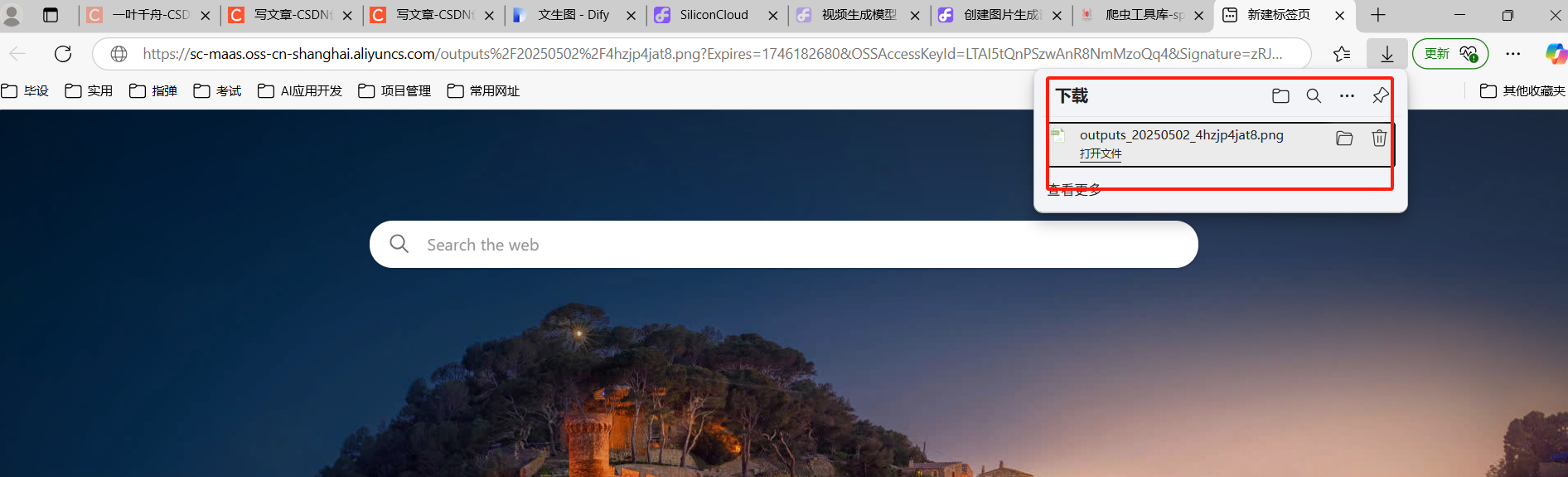Pin the downloads panel
1568x477 pixels.
pos(1380,96)
